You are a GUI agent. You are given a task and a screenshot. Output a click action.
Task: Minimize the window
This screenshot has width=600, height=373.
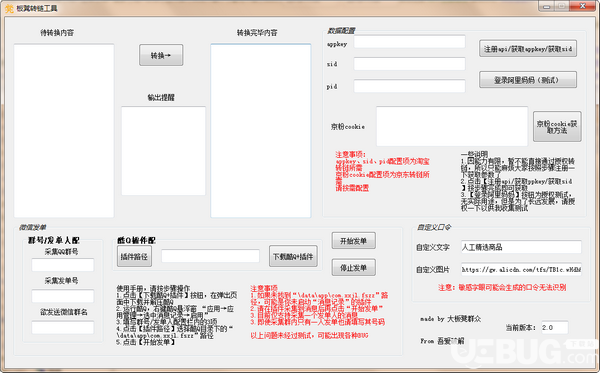click(546, 6)
